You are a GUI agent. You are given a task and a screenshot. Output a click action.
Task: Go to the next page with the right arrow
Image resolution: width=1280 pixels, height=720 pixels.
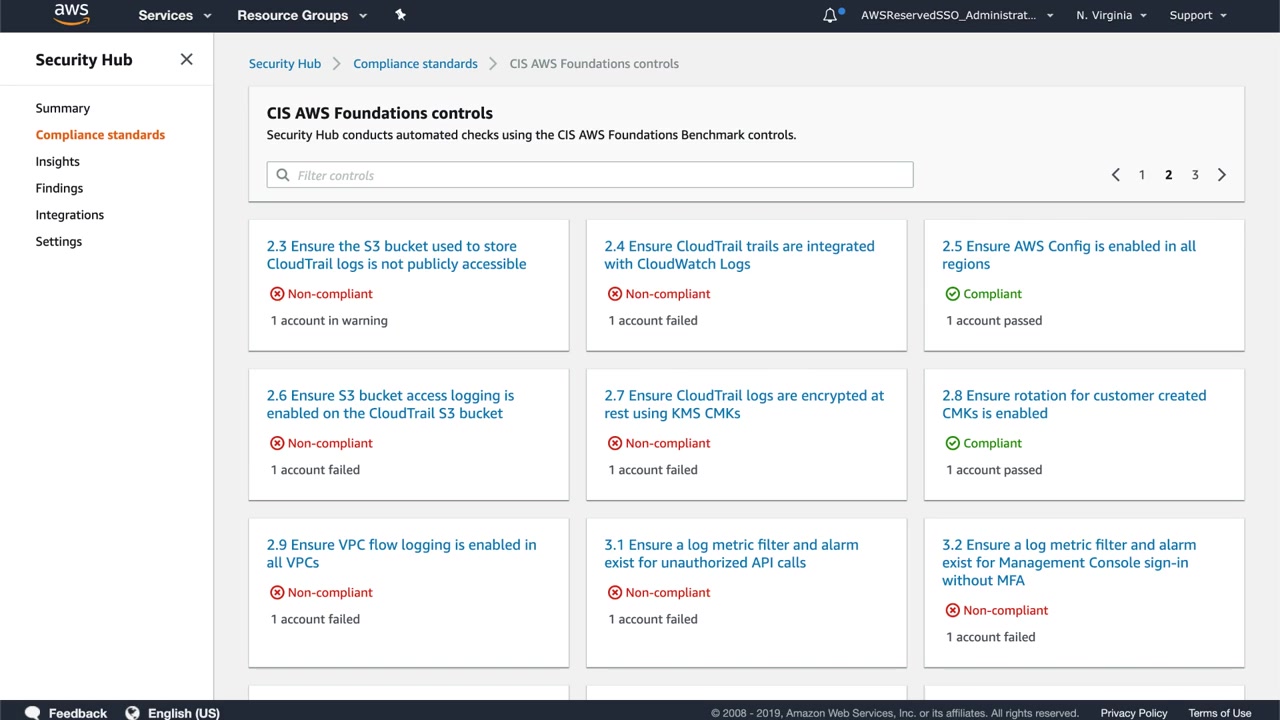pos(1221,175)
